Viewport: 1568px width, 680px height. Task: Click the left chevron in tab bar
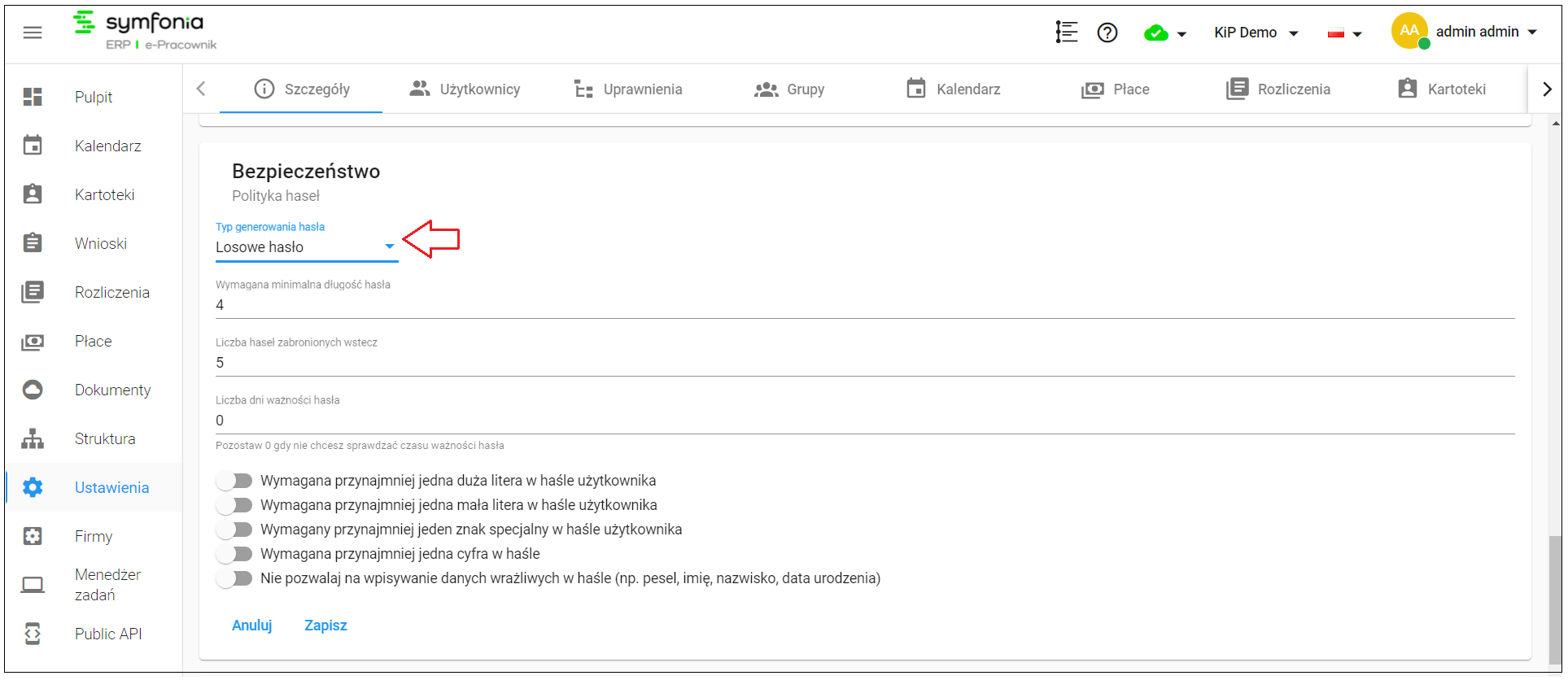201,89
